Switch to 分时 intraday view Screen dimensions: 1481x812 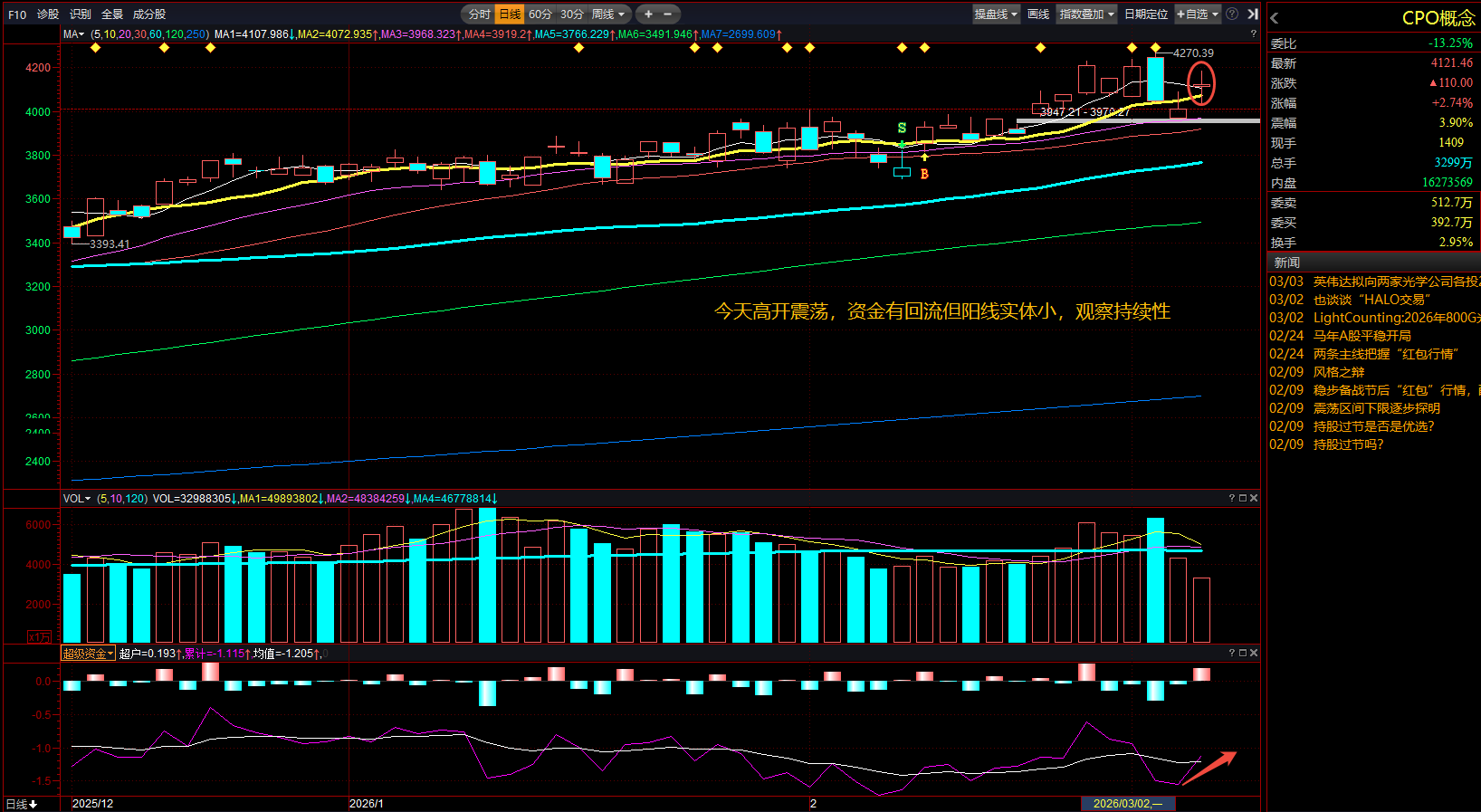click(x=479, y=14)
